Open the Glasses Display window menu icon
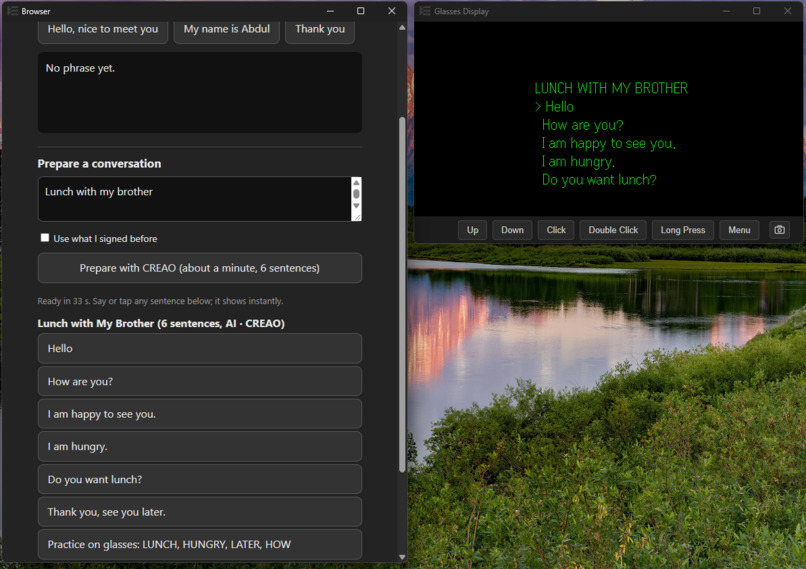 [425, 11]
